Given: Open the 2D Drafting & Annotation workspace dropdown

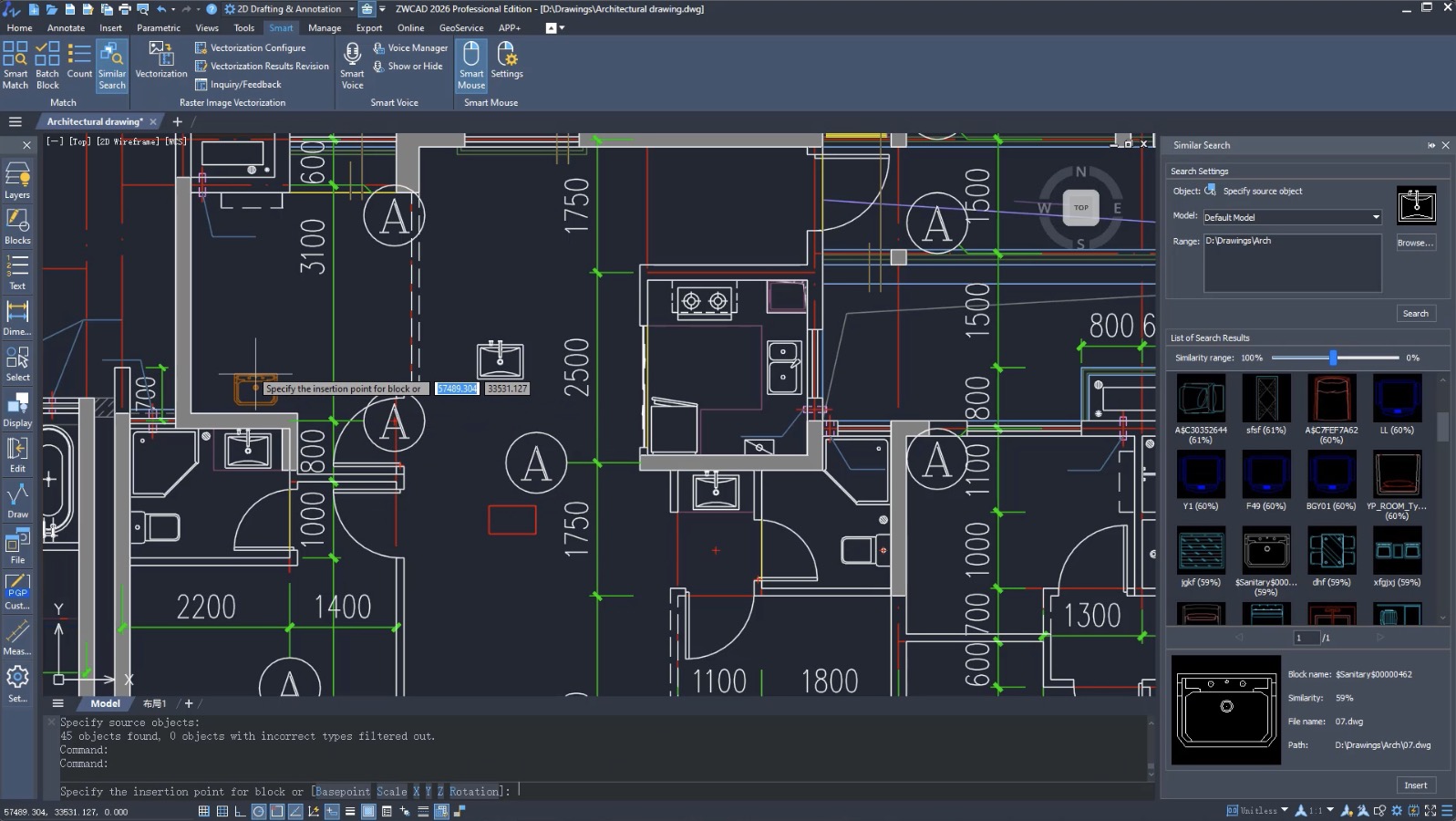Looking at the screenshot, I should pyautogui.click(x=351, y=9).
